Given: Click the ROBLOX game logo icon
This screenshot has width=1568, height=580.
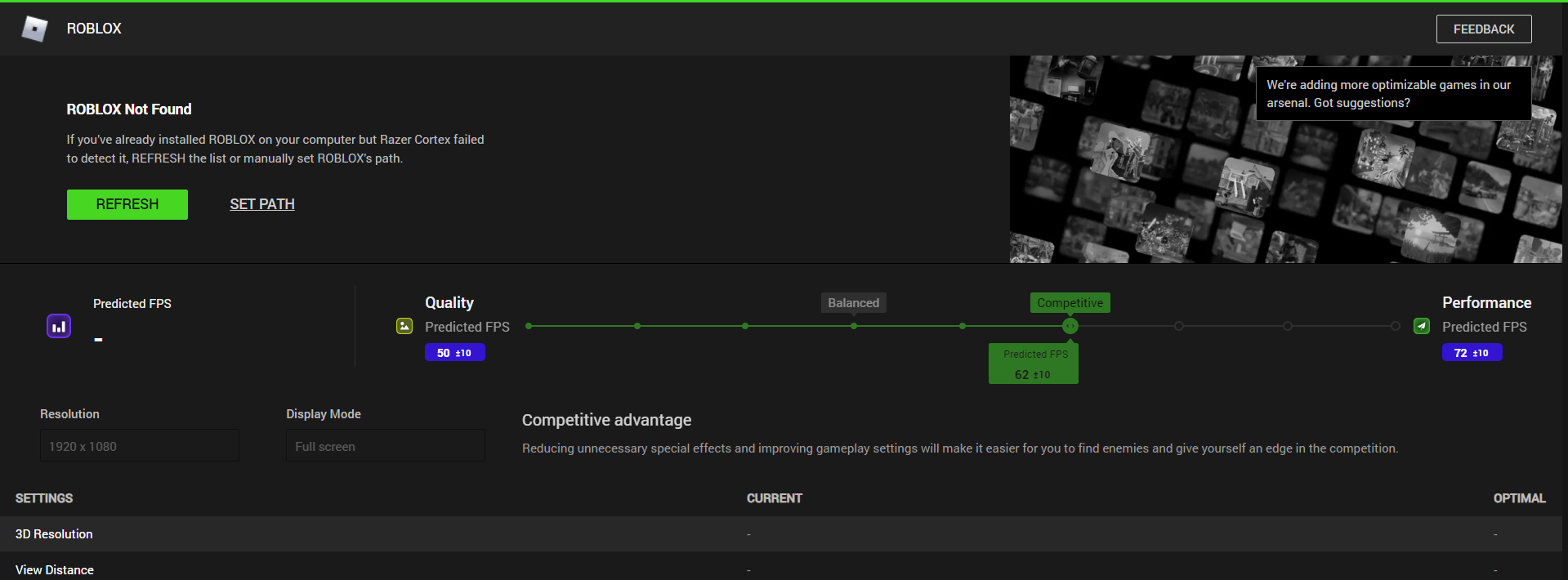Looking at the screenshot, I should point(34,29).
